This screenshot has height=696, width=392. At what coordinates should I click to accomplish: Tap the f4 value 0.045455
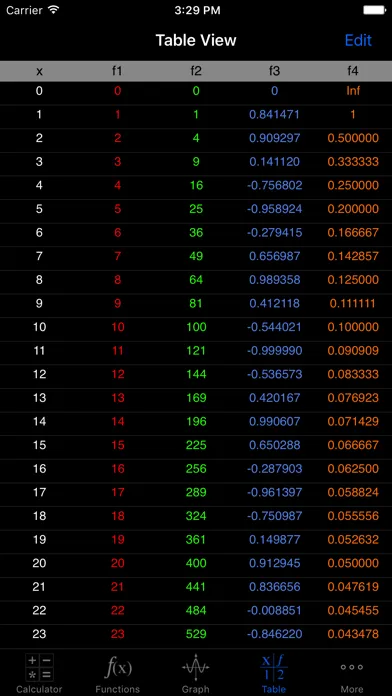[353, 610]
